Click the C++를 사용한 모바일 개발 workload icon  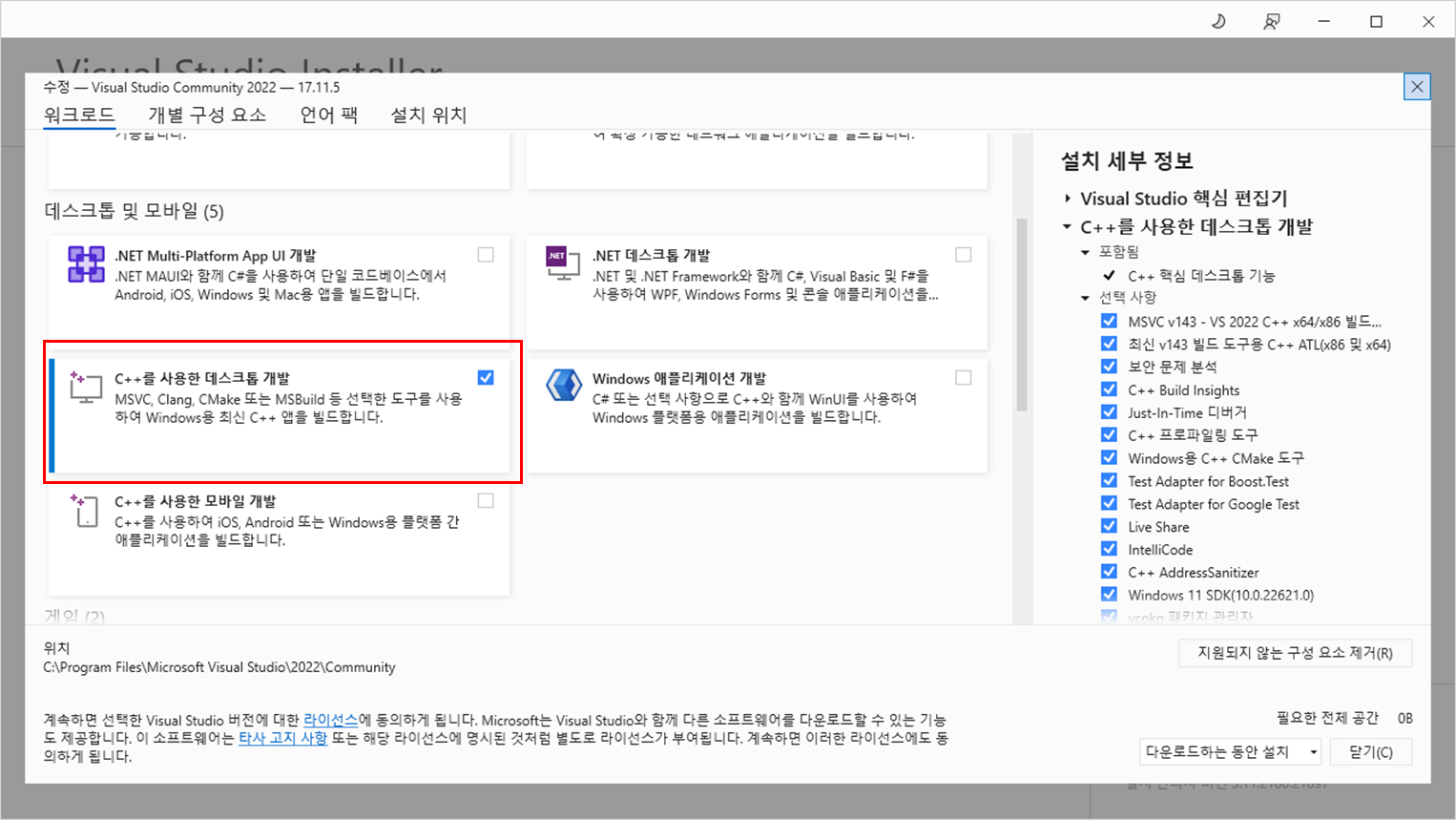click(x=85, y=510)
